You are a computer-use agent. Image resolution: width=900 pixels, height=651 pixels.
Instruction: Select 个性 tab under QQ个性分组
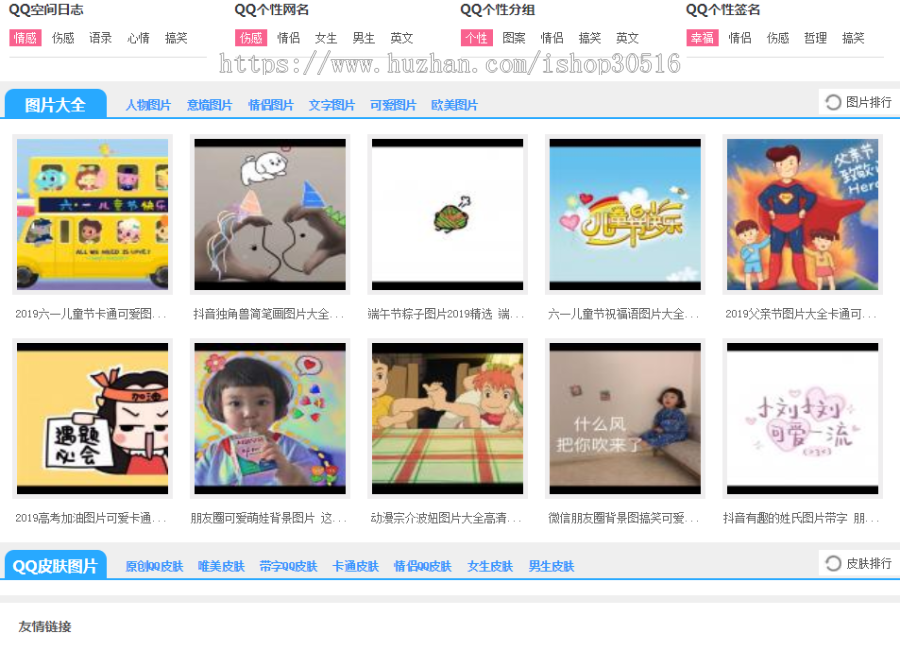click(x=476, y=38)
